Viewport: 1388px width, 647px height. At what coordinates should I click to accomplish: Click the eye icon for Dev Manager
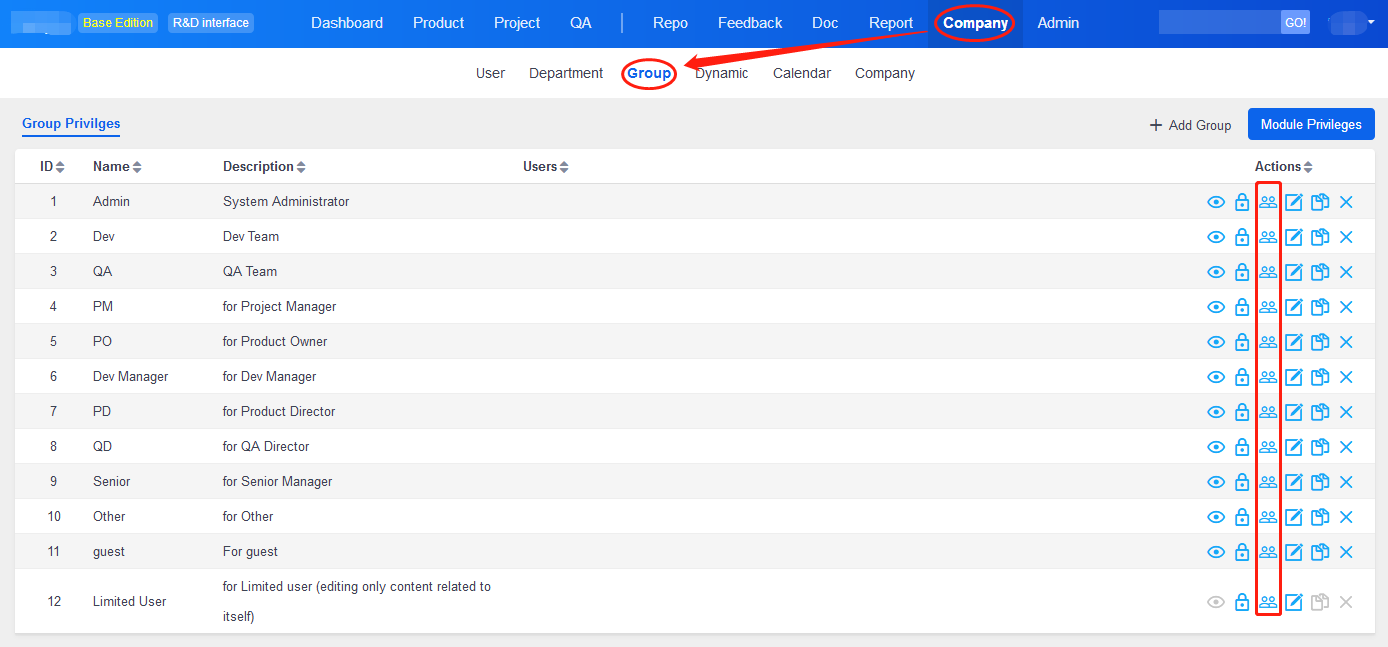[x=1216, y=377]
